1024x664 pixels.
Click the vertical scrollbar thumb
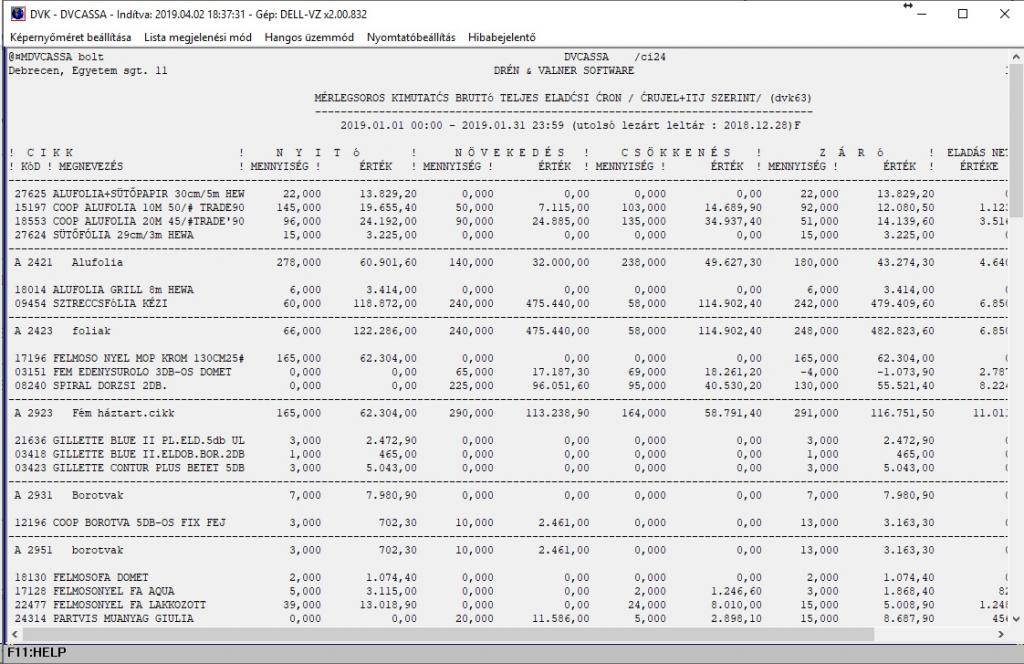click(x=1016, y=140)
